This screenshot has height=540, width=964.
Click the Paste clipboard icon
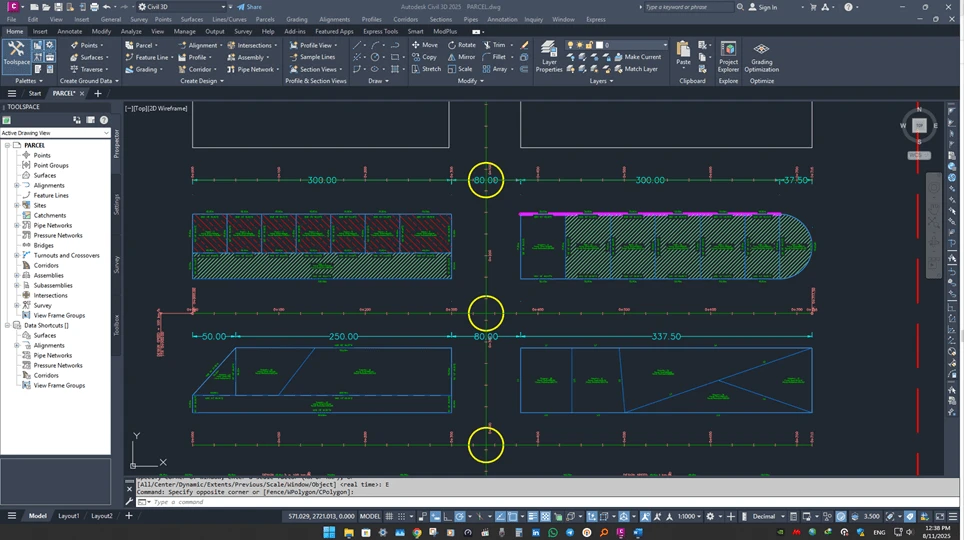tap(683, 52)
